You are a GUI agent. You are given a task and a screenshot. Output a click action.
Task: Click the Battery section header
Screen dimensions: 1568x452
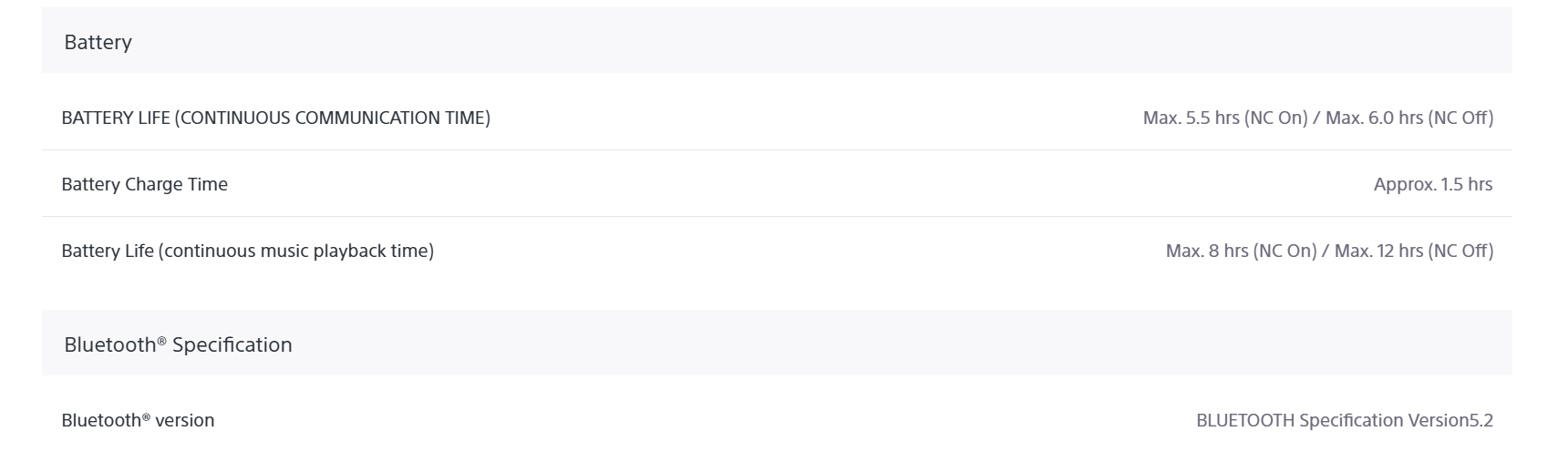(777, 40)
